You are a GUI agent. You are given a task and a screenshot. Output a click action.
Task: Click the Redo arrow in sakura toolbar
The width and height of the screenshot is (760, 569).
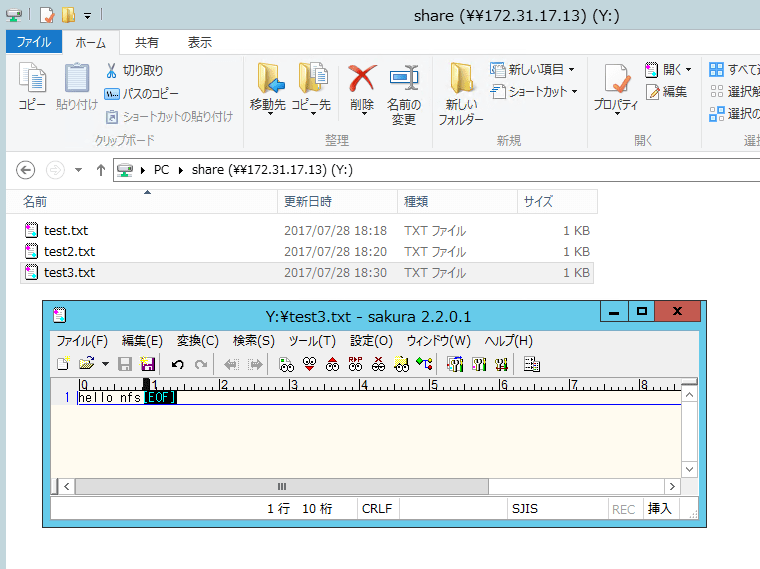201,364
